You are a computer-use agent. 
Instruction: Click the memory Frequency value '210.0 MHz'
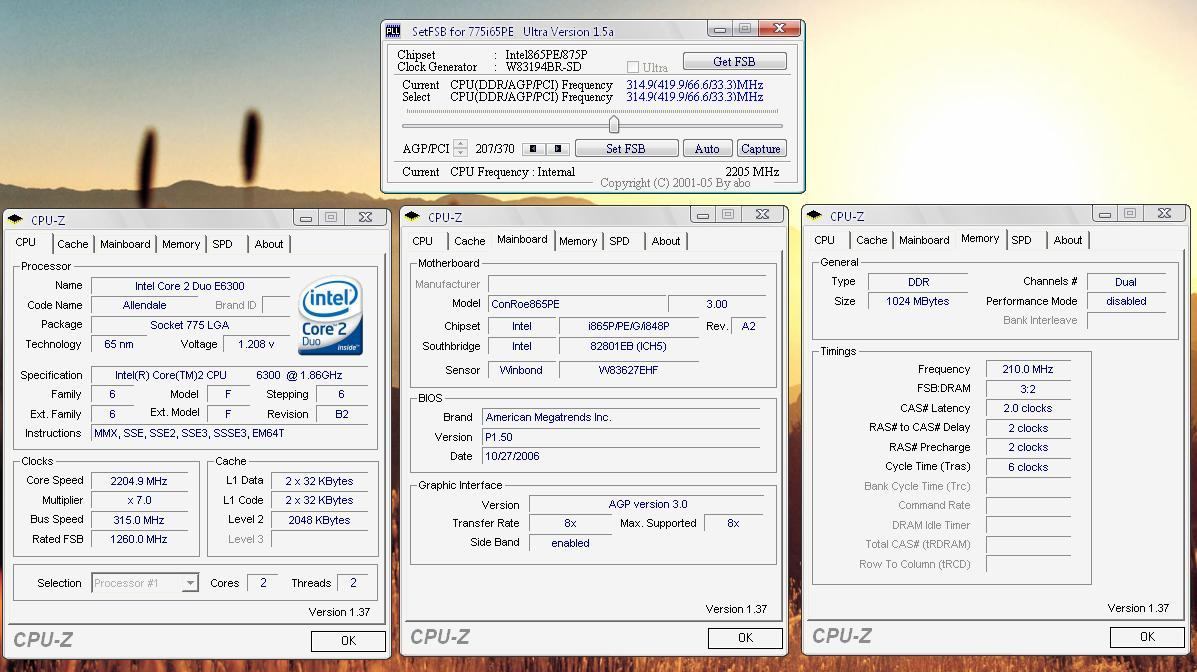(x=1028, y=370)
